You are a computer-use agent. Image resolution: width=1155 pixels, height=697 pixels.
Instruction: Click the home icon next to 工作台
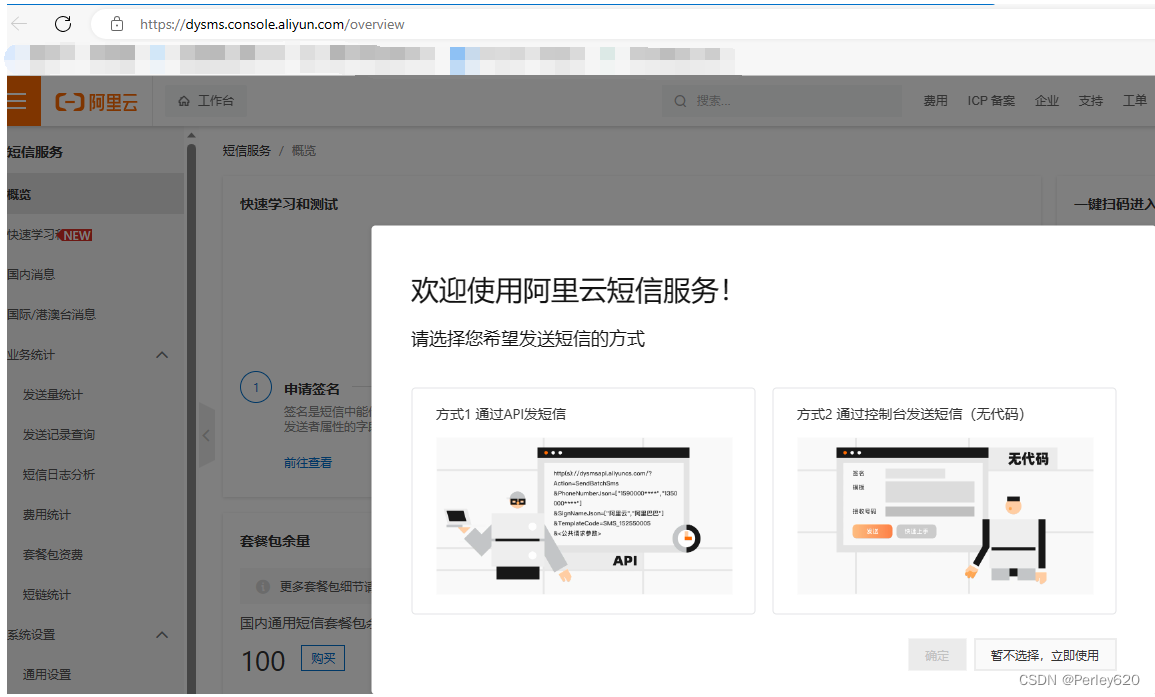tap(184, 101)
